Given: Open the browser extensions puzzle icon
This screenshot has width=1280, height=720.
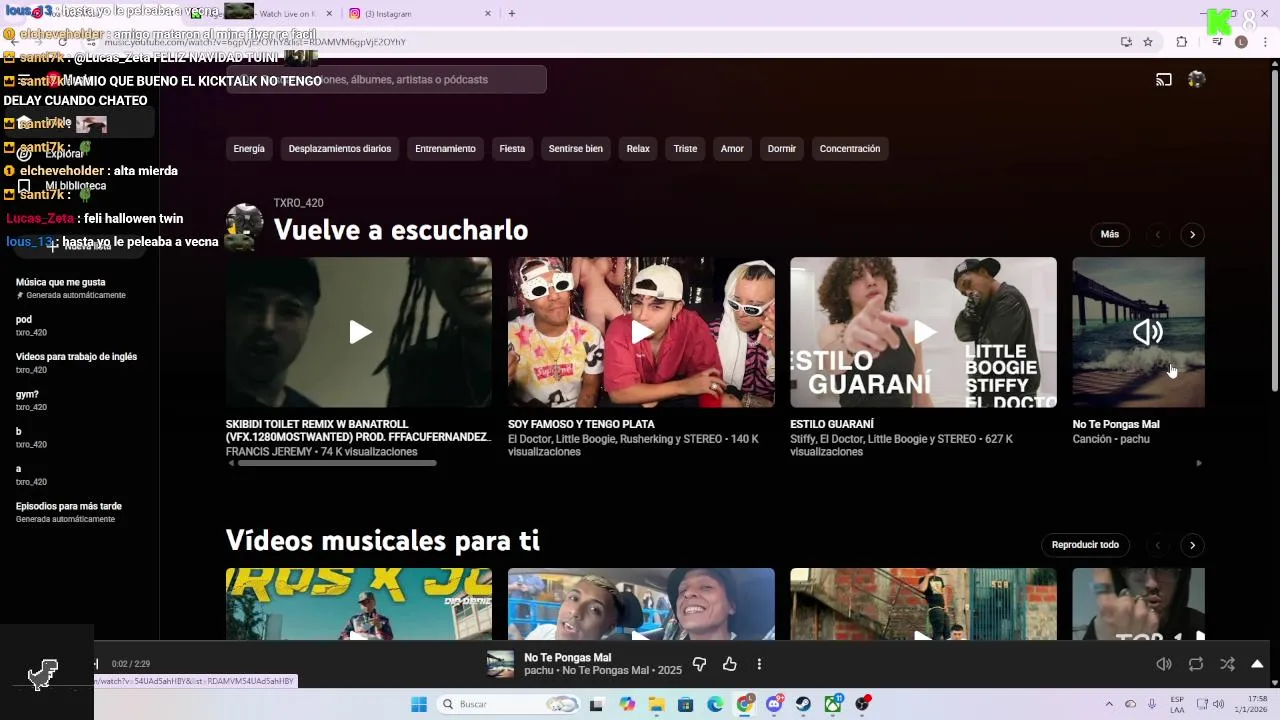Looking at the screenshot, I should [1182, 42].
